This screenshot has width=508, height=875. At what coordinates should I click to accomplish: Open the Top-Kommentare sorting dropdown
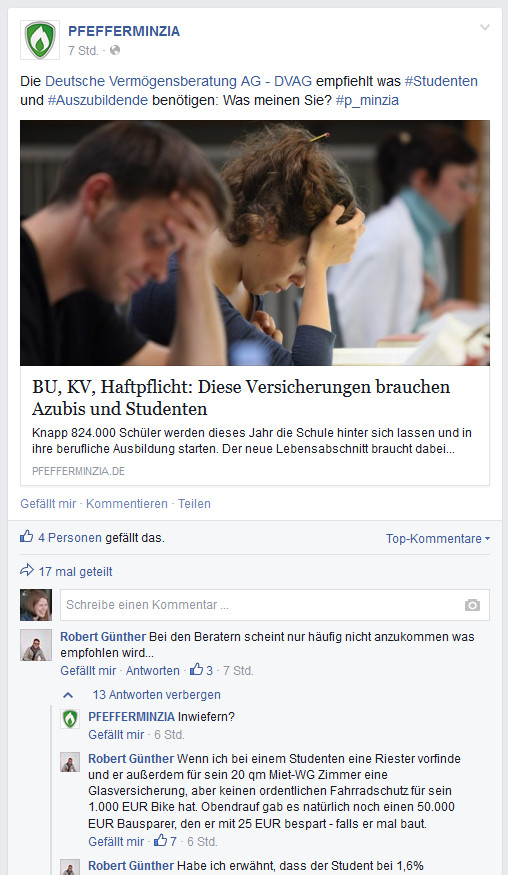pos(438,539)
